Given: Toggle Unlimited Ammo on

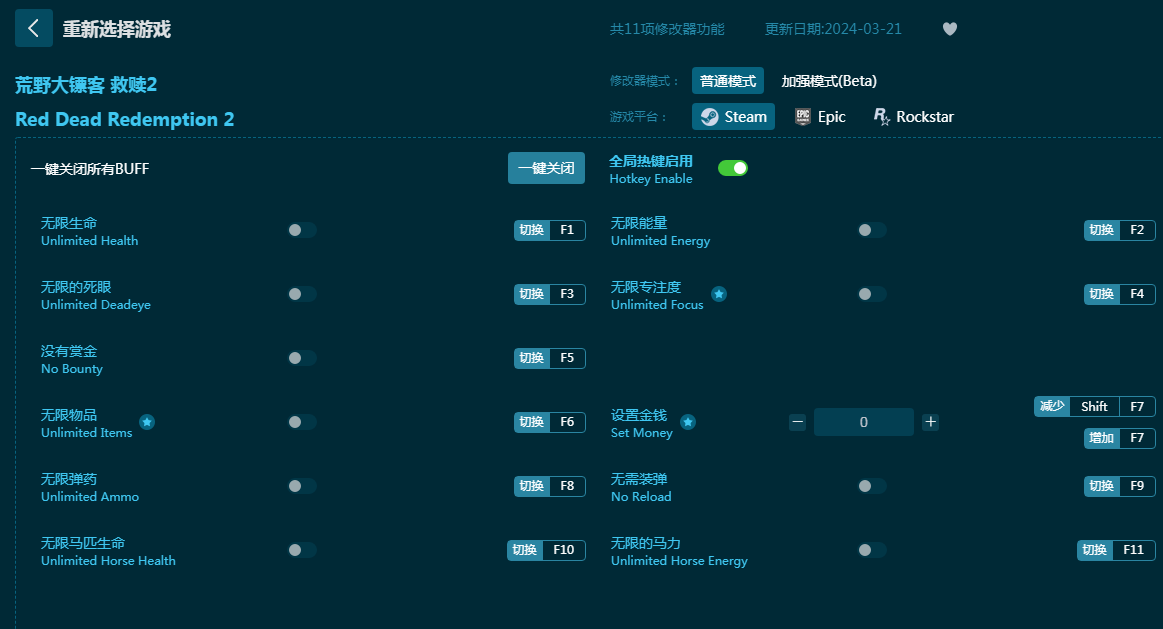Looking at the screenshot, I should point(302,486).
